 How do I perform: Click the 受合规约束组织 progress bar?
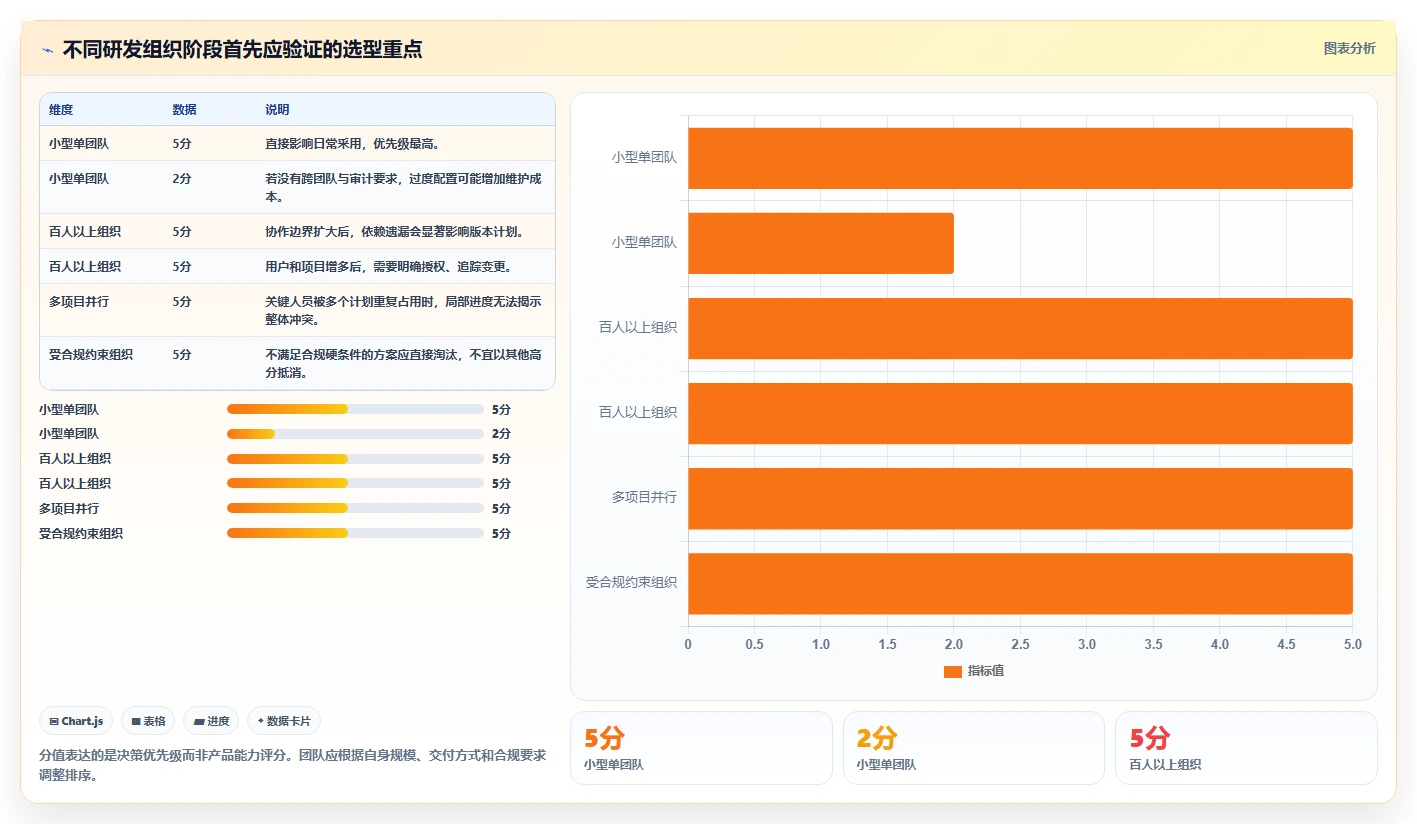tap(355, 533)
